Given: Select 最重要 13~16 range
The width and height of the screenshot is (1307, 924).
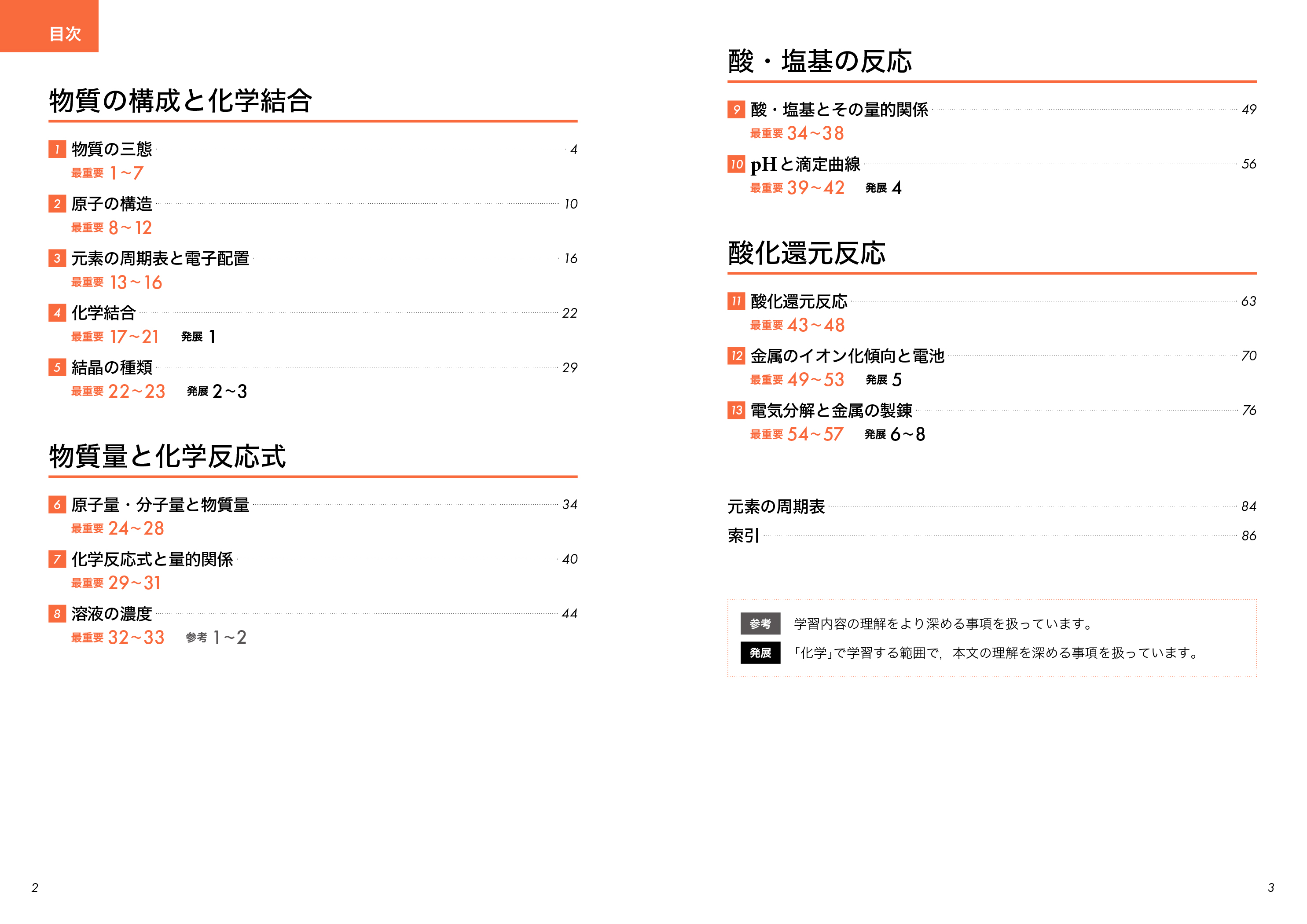Looking at the screenshot, I should pos(117,282).
